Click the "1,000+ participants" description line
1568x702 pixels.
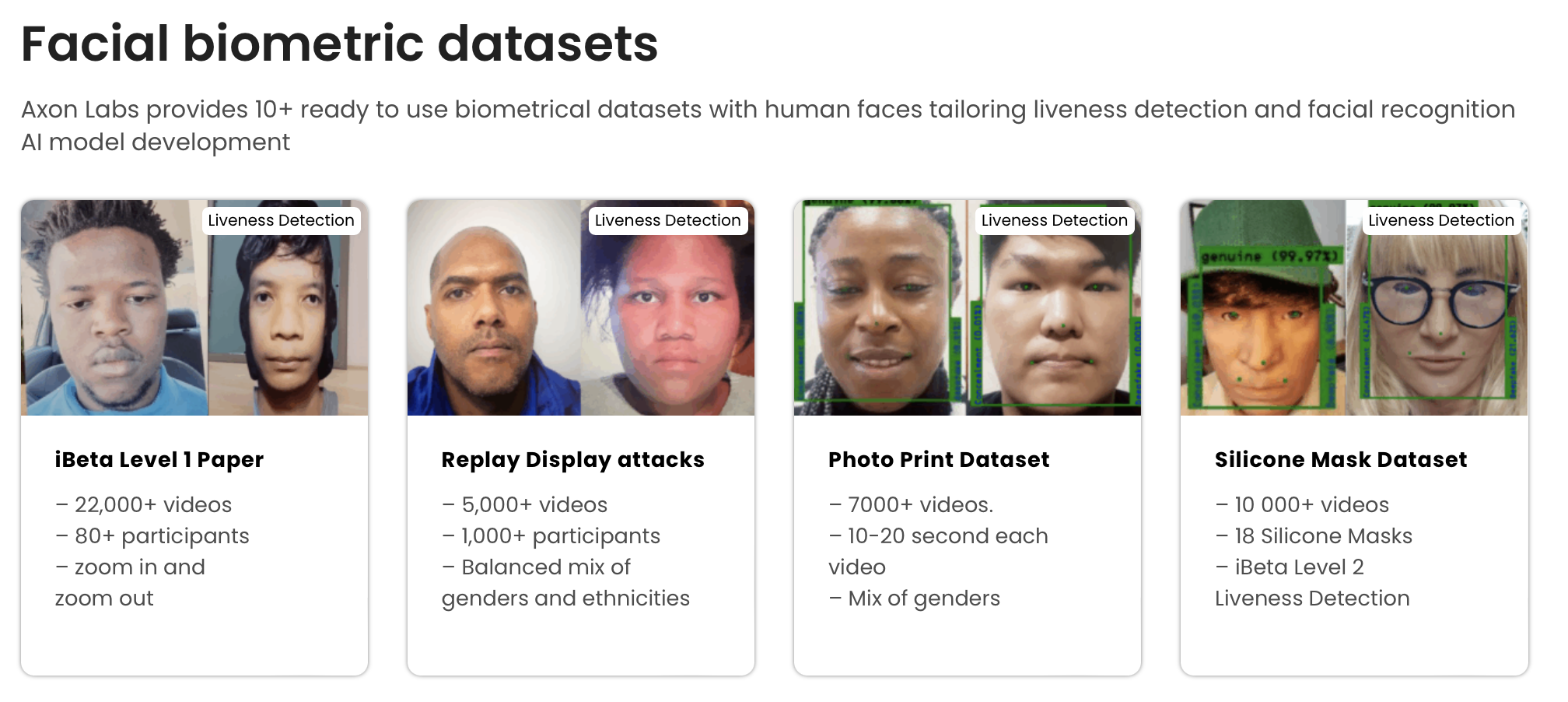click(551, 536)
